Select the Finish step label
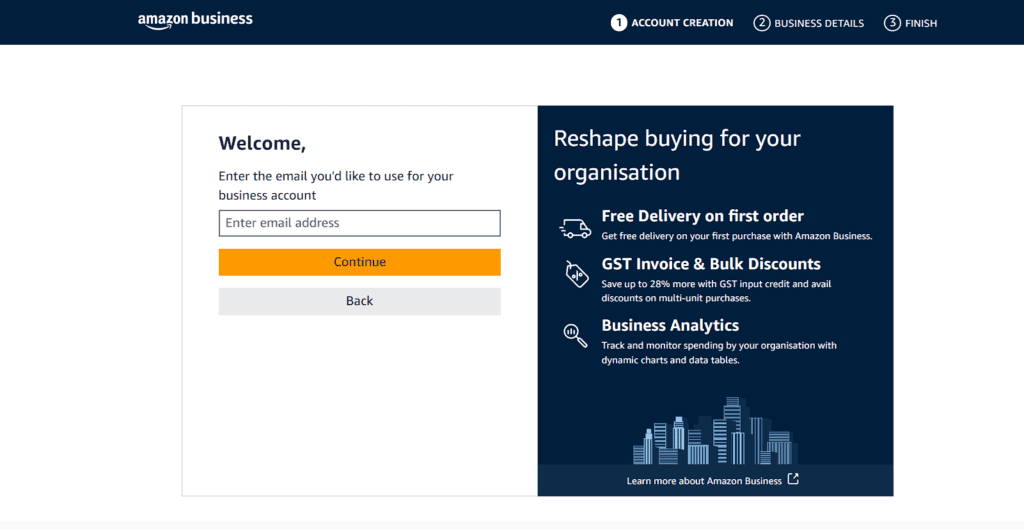The image size is (1024, 529). [x=921, y=23]
